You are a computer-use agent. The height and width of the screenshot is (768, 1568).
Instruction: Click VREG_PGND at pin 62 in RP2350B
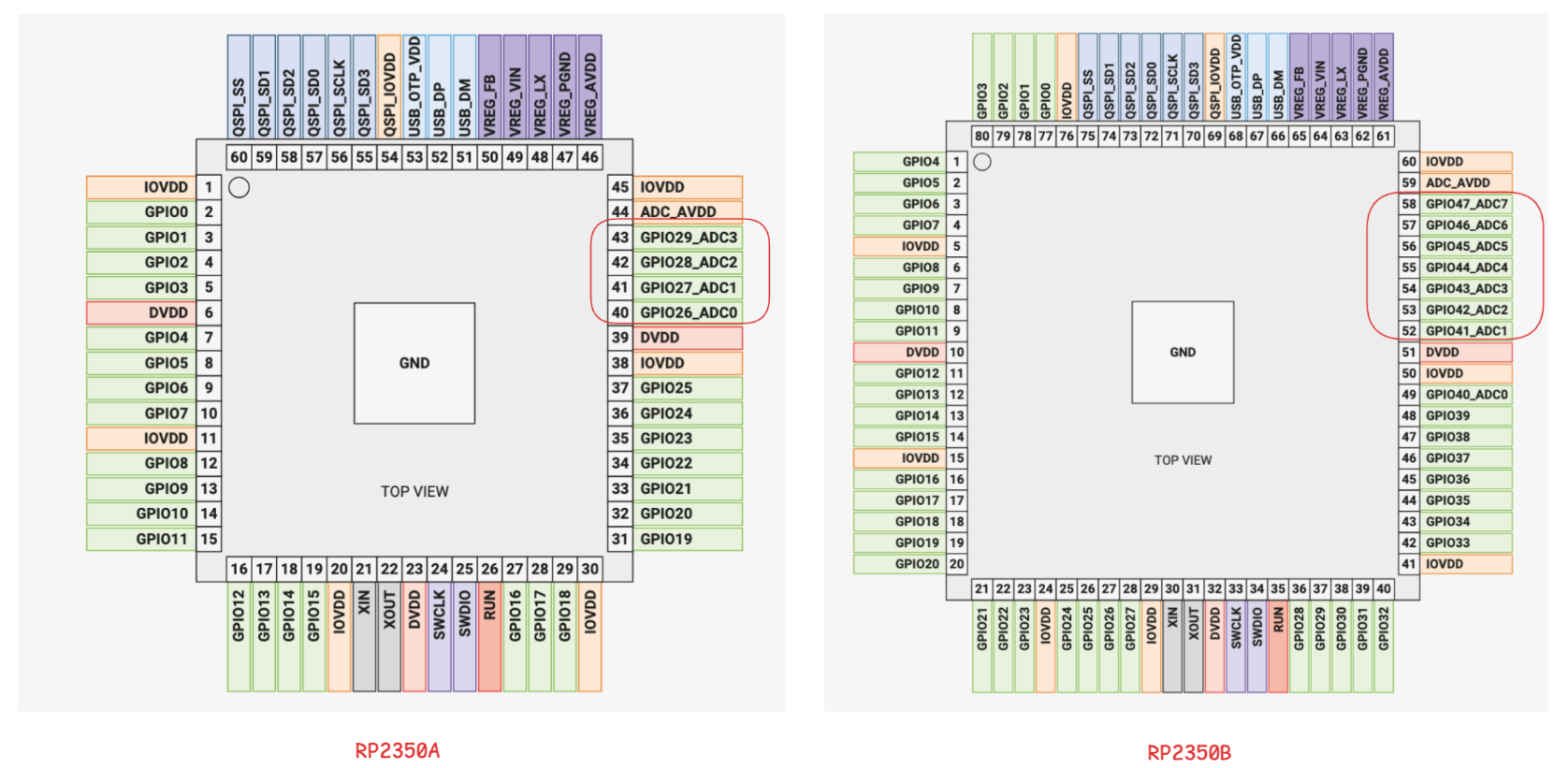(1362, 78)
